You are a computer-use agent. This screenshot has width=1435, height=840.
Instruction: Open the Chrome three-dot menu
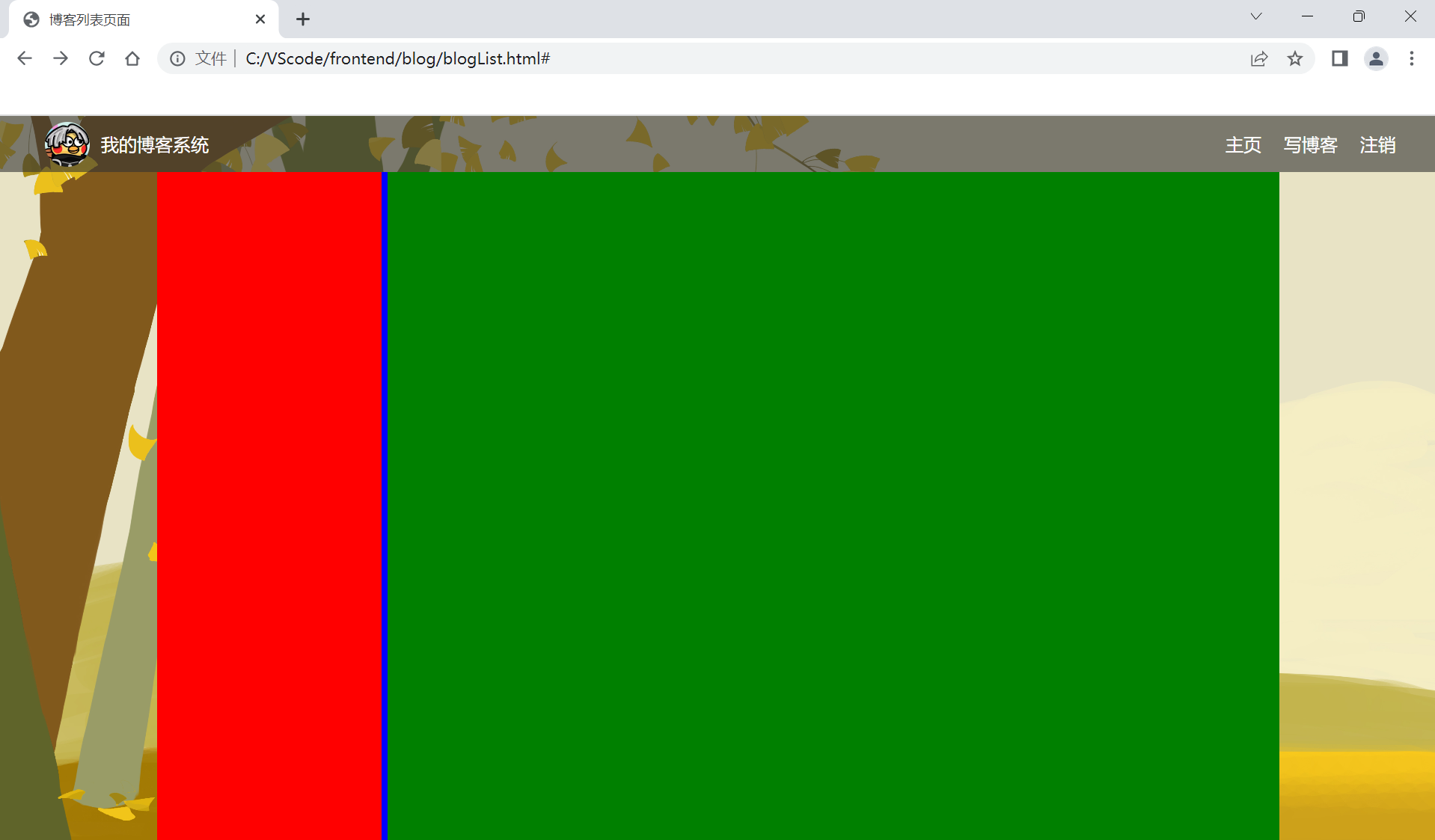click(1412, 58)
